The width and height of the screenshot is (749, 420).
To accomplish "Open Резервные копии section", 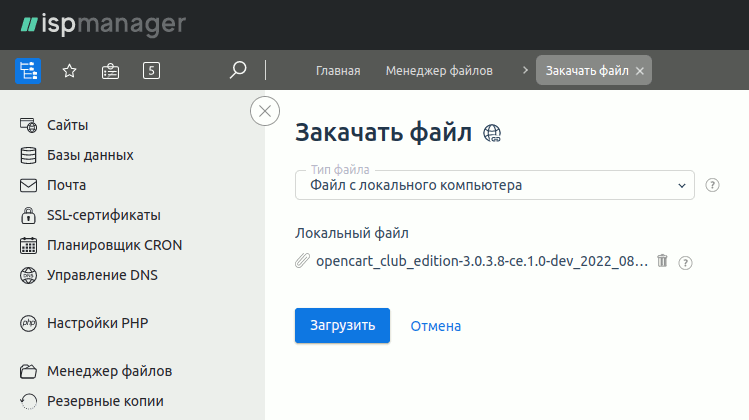I will click(105, 401).
